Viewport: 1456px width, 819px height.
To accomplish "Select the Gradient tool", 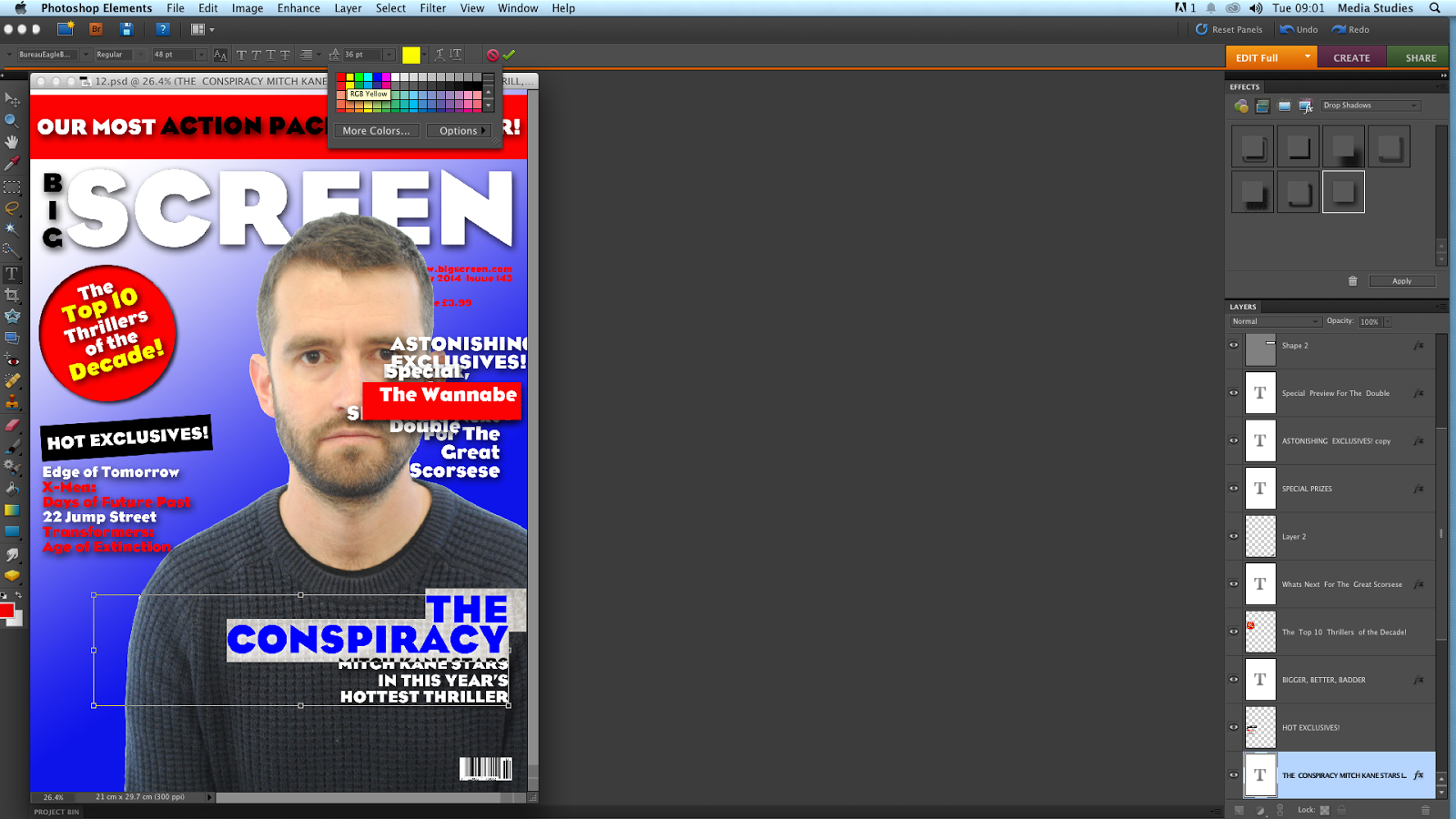I will click(x=12, y=511).
